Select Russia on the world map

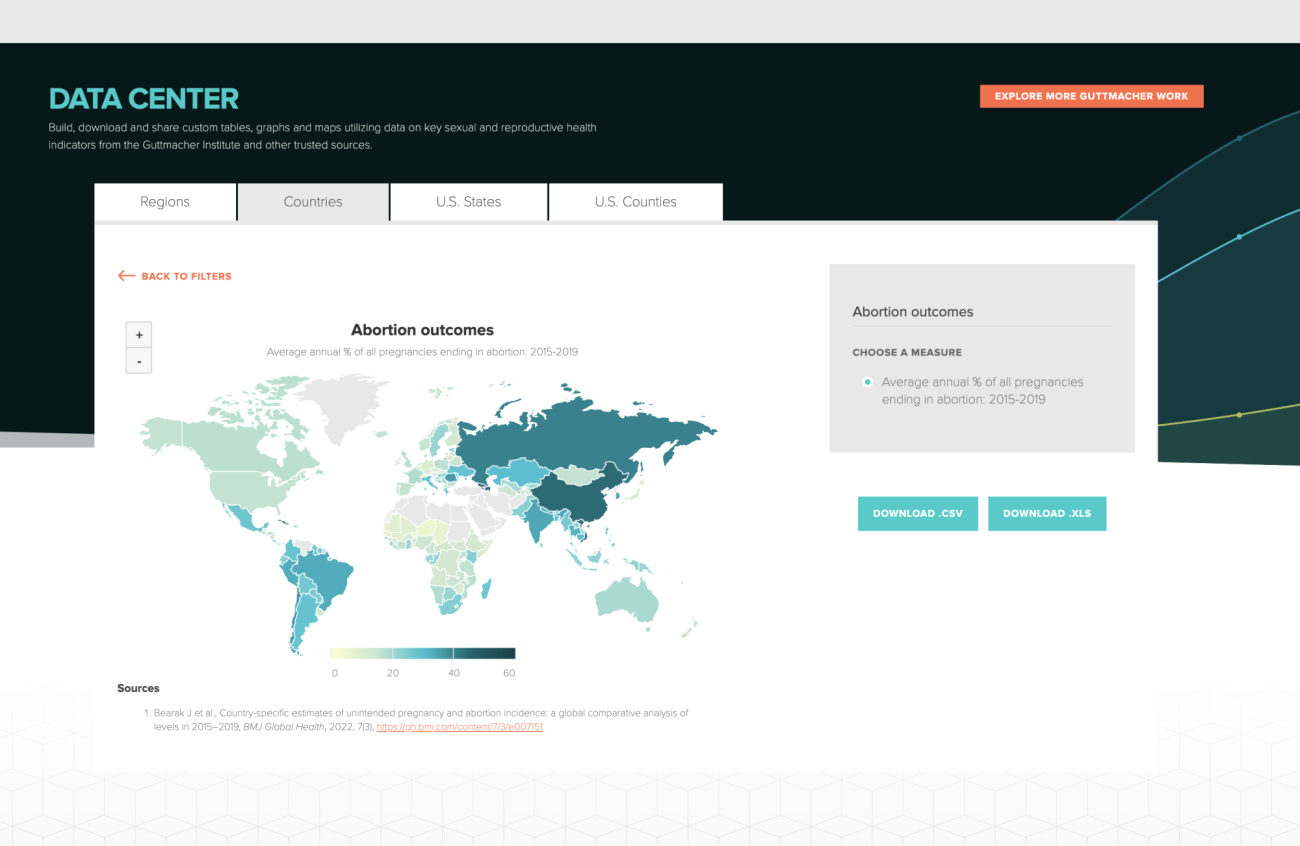590,432
